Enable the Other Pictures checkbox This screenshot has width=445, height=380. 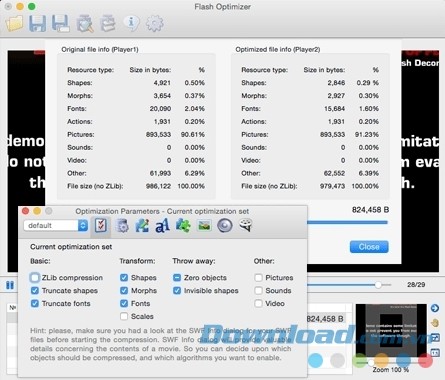[x=258, y=278]
